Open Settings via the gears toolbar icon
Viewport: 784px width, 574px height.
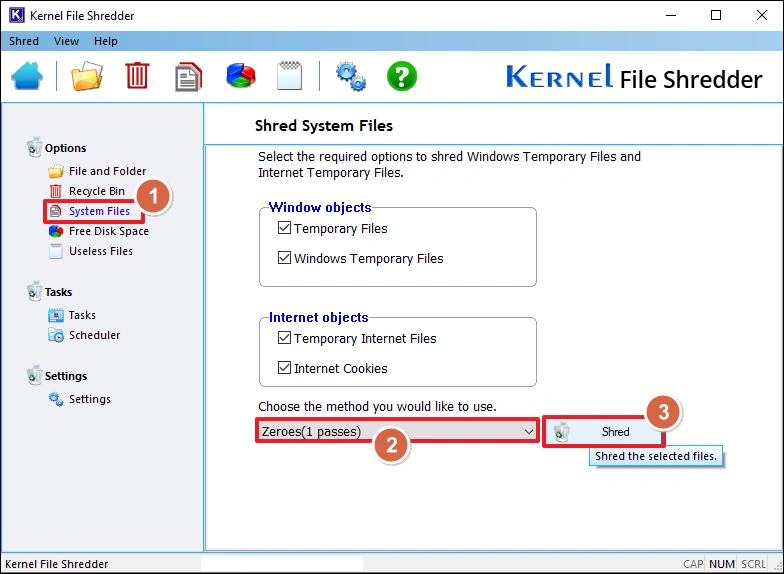[x=350, y=76]
